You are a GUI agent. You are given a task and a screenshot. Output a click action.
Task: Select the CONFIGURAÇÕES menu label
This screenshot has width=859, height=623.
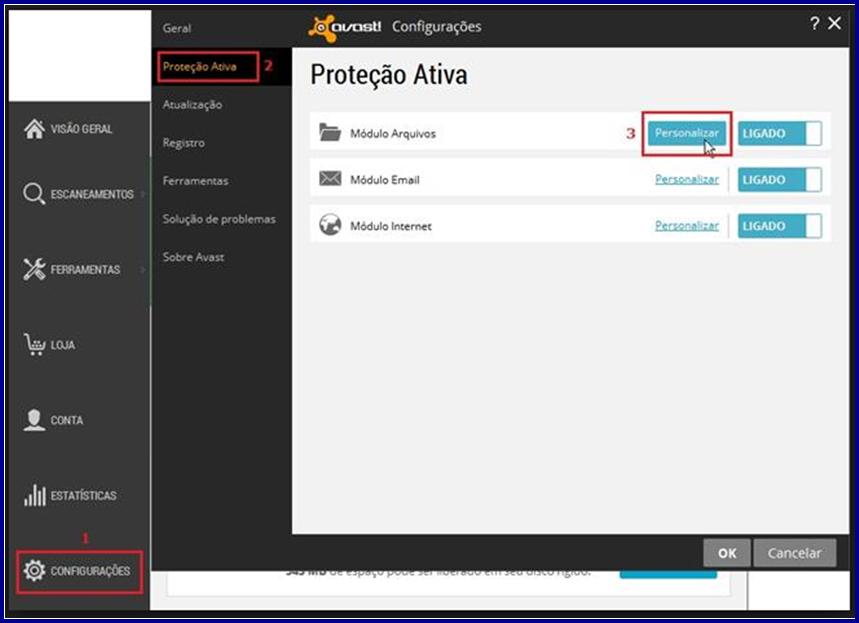click(90, 571)
